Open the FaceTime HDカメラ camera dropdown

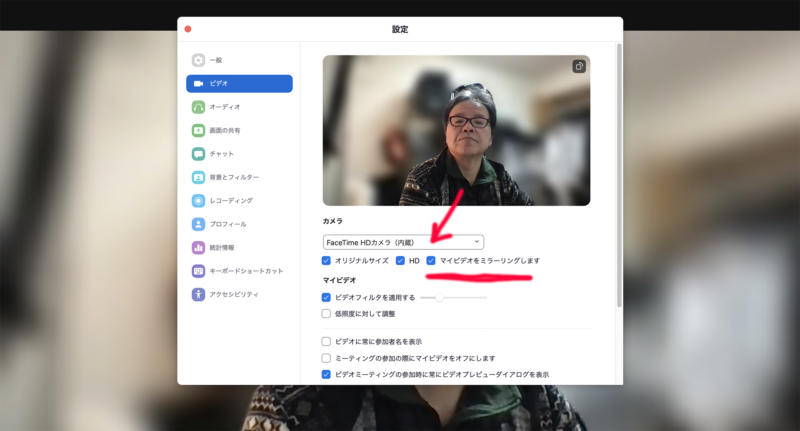[x=403, y=242]
